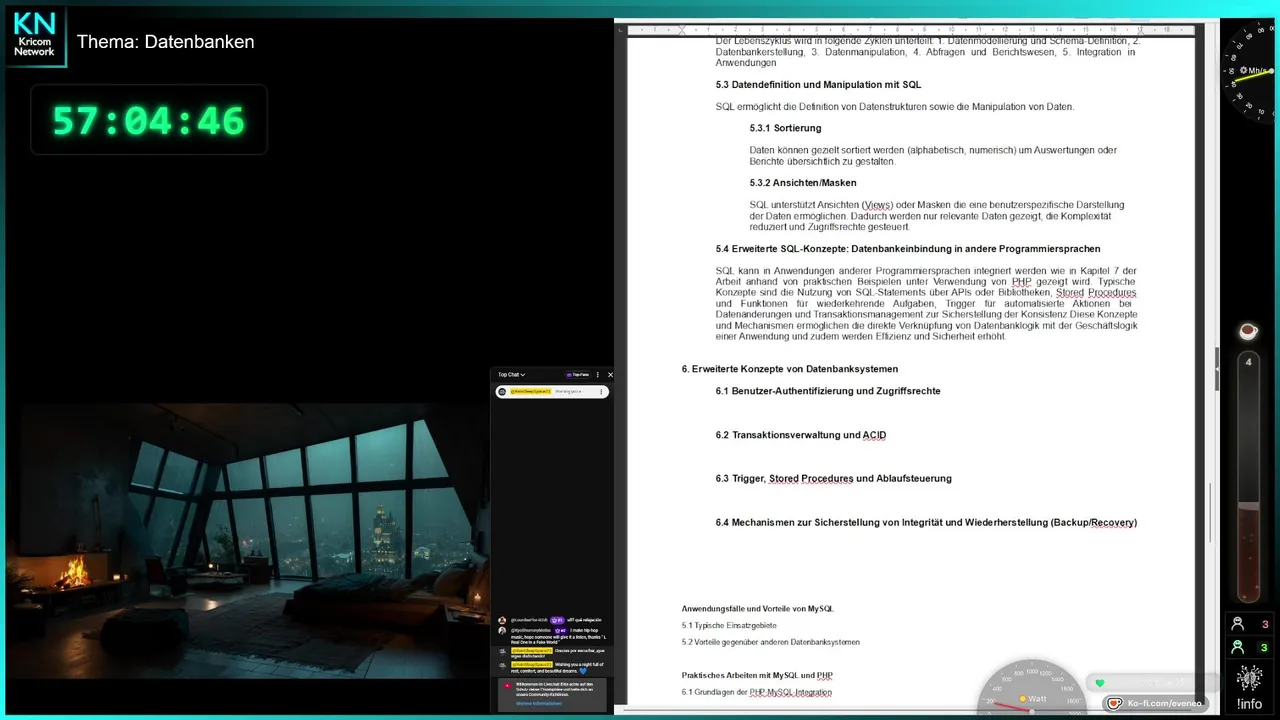Click the KN Kricom Network logo
This screenshot has height=720, width=1280.
[35, 36]
